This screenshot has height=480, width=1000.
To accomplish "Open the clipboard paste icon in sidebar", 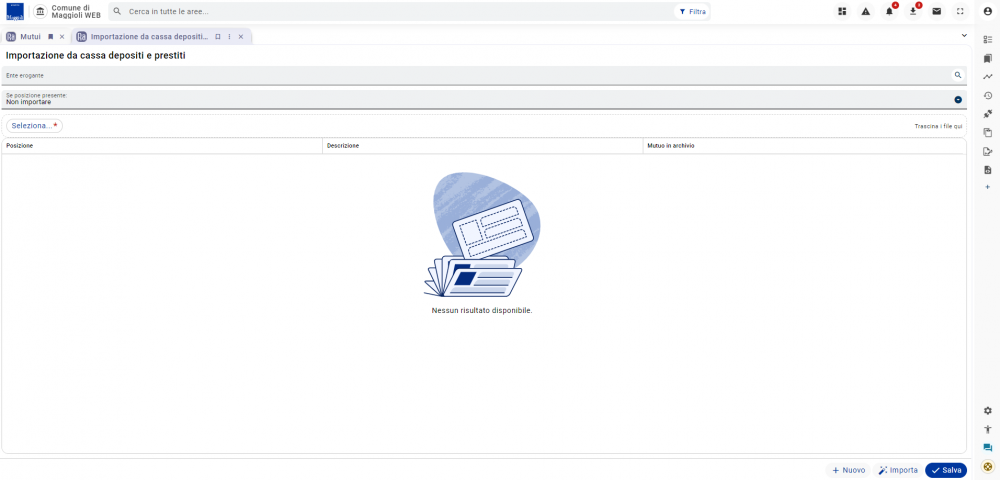I will pos(988,133).
